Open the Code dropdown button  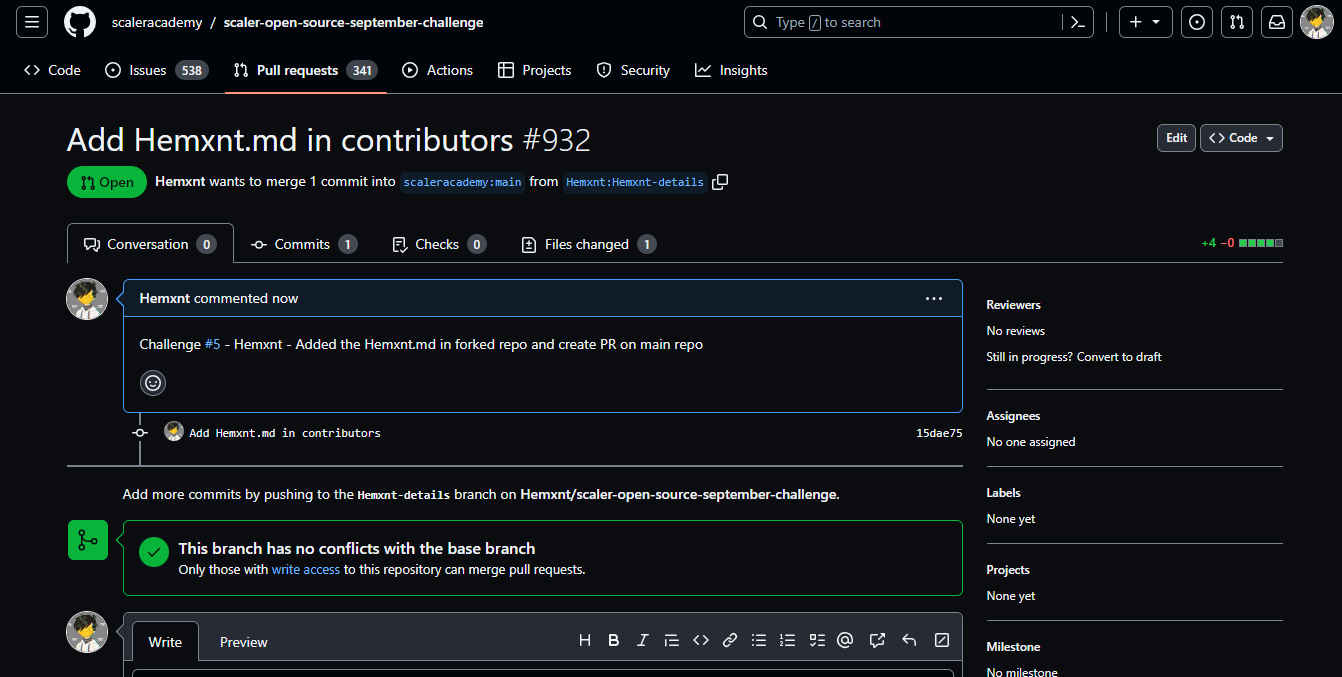(x=1240, y=138)
